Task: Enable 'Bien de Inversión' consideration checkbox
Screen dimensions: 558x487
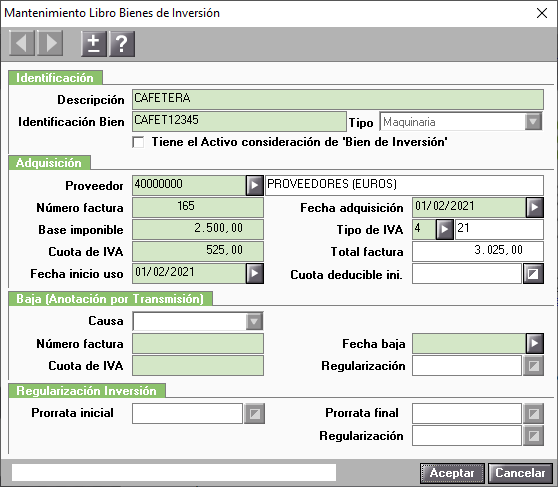Action: 138,142
